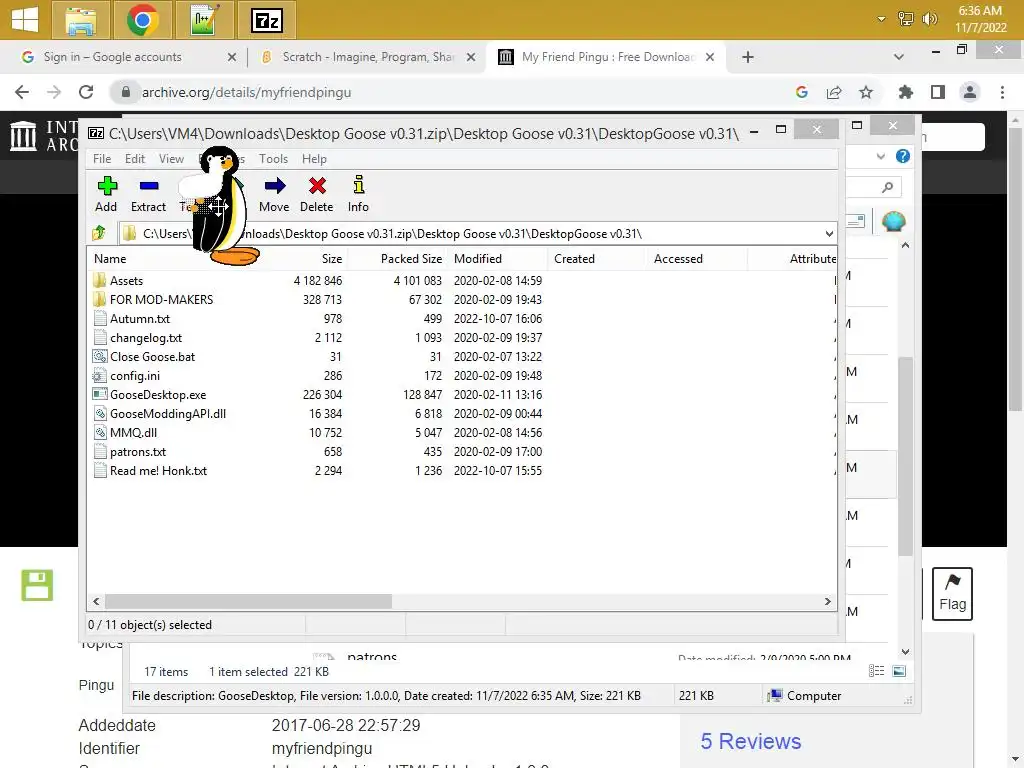Switch Explorer to large icons view
The image size is (1024, 768).
click(x=899, y=671)
